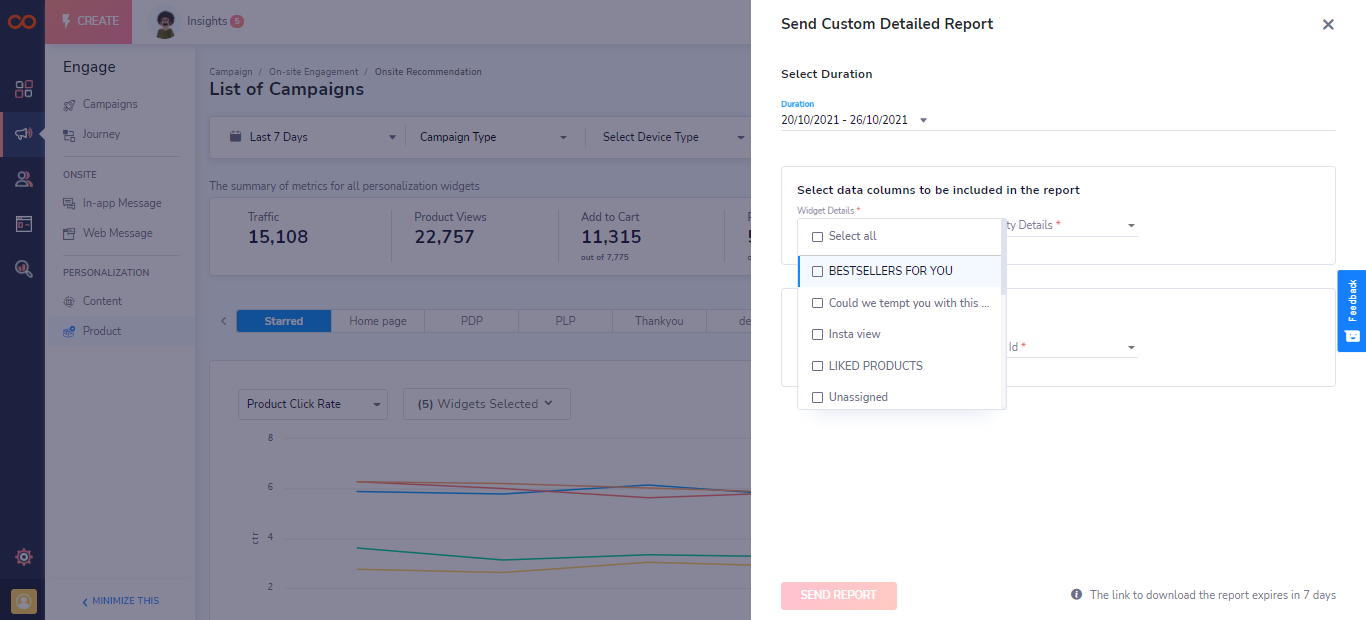Click the Content globe icon
Image resolution: width=1366 pixels, height=620 pixels.
click(69, 302)
